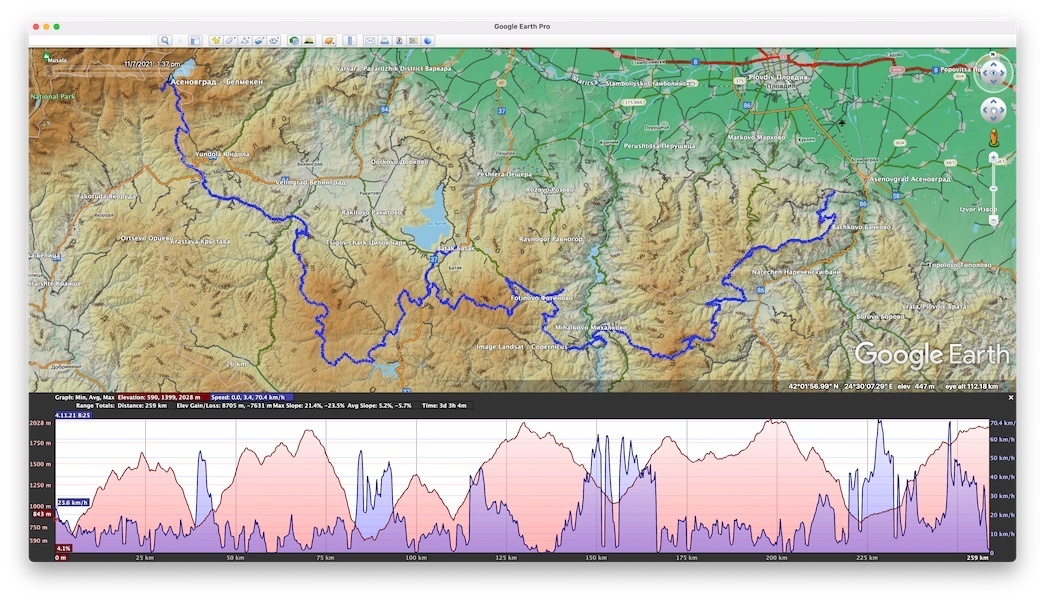Image resolution: width=1045 pixels, height=600 pixels.
Task: Click the Asenovgrad label on map
Action: 909,179
